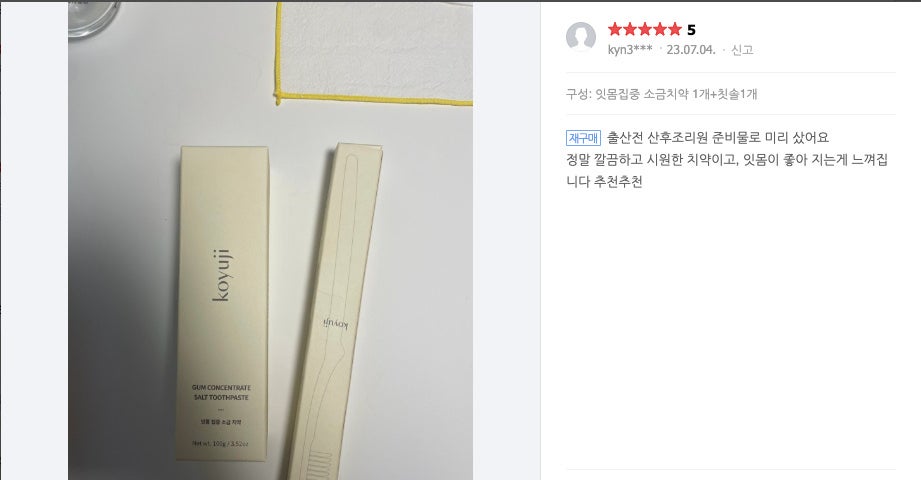Open the enlarged review photo
Screen dimensions: 921x480
click(270, 241)
